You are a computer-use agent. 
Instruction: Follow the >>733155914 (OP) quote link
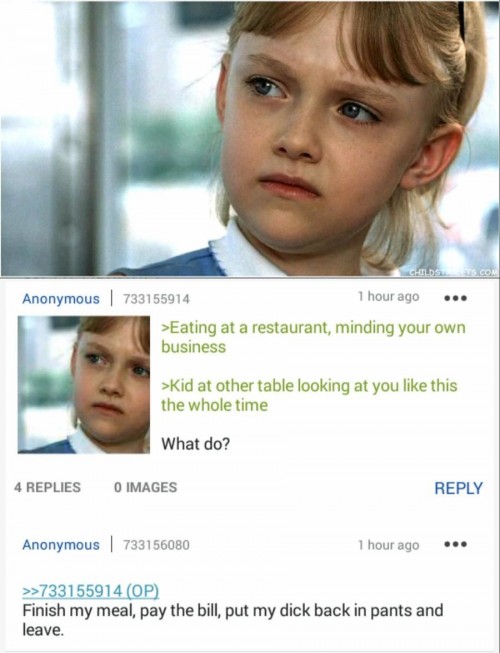[90, 591]
